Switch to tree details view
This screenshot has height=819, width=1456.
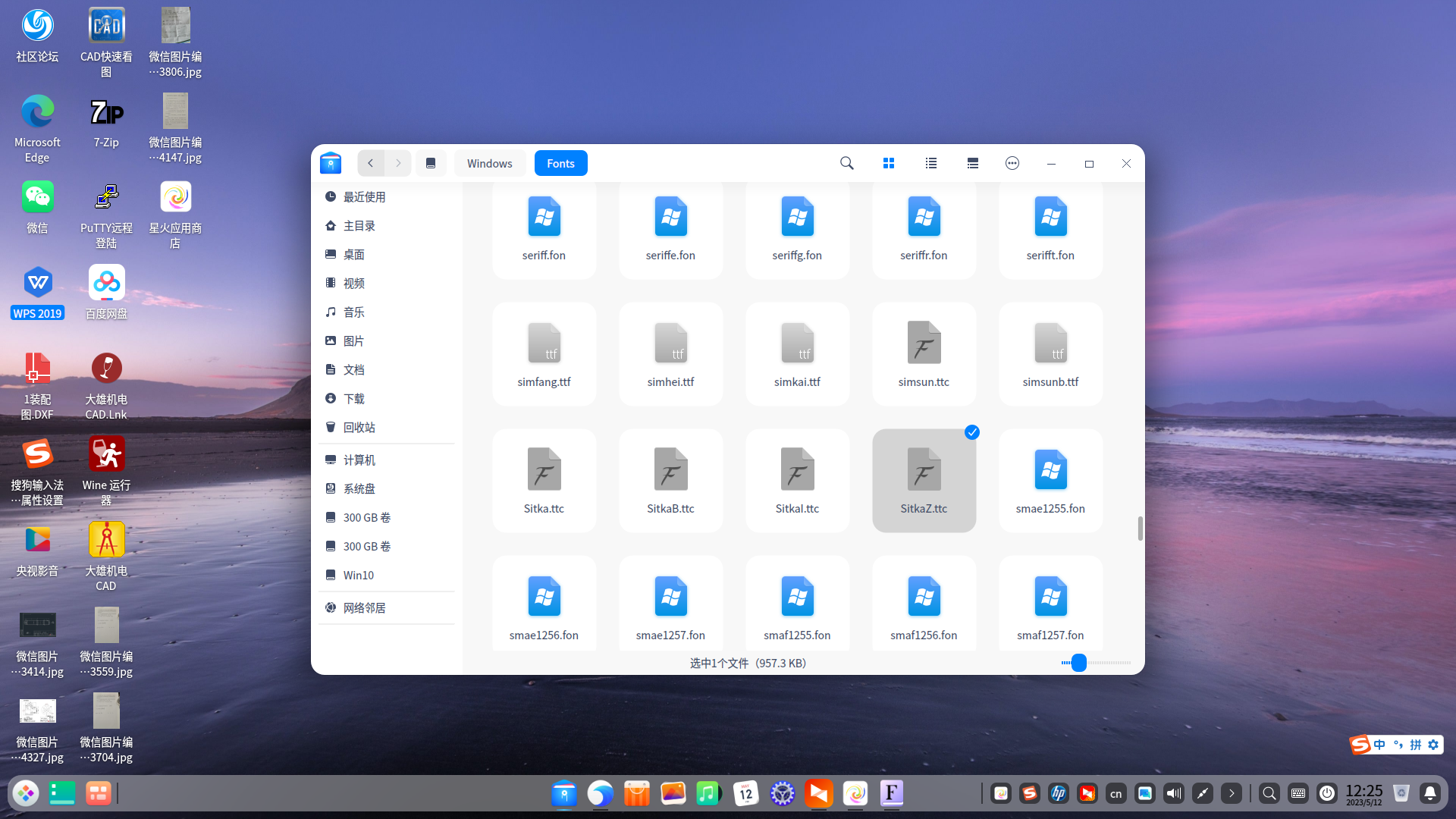click(973, 163)
